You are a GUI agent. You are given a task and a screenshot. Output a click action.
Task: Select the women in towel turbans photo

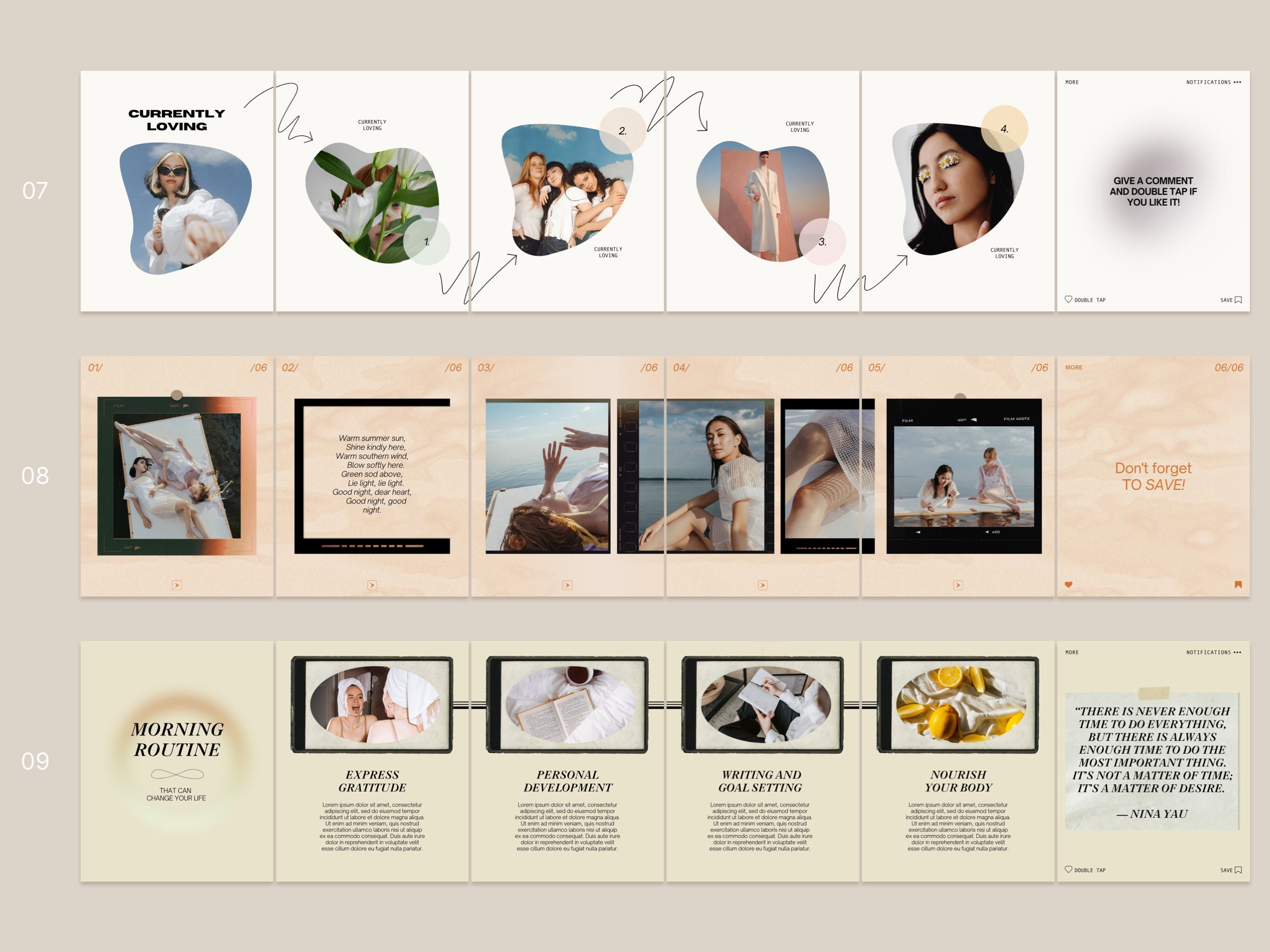coord(376,703)
